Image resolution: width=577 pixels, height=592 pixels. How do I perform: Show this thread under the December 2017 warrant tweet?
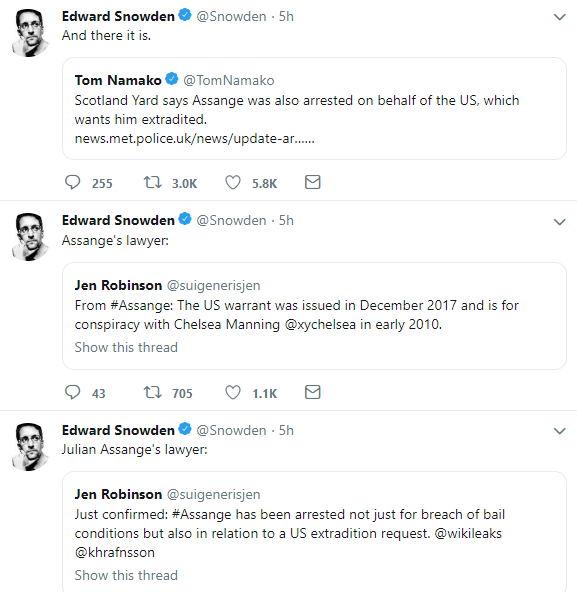[126, 347]
